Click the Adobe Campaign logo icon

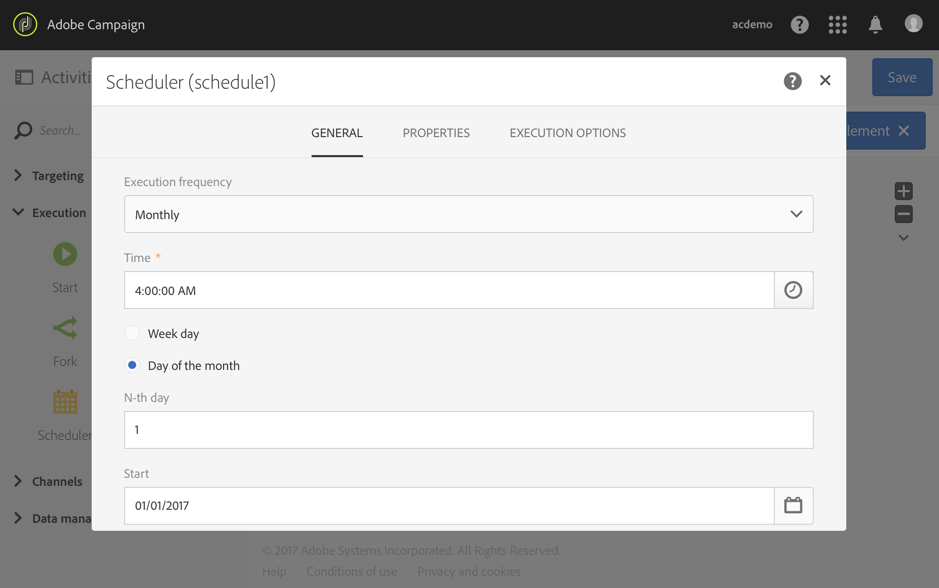point(25,25)
